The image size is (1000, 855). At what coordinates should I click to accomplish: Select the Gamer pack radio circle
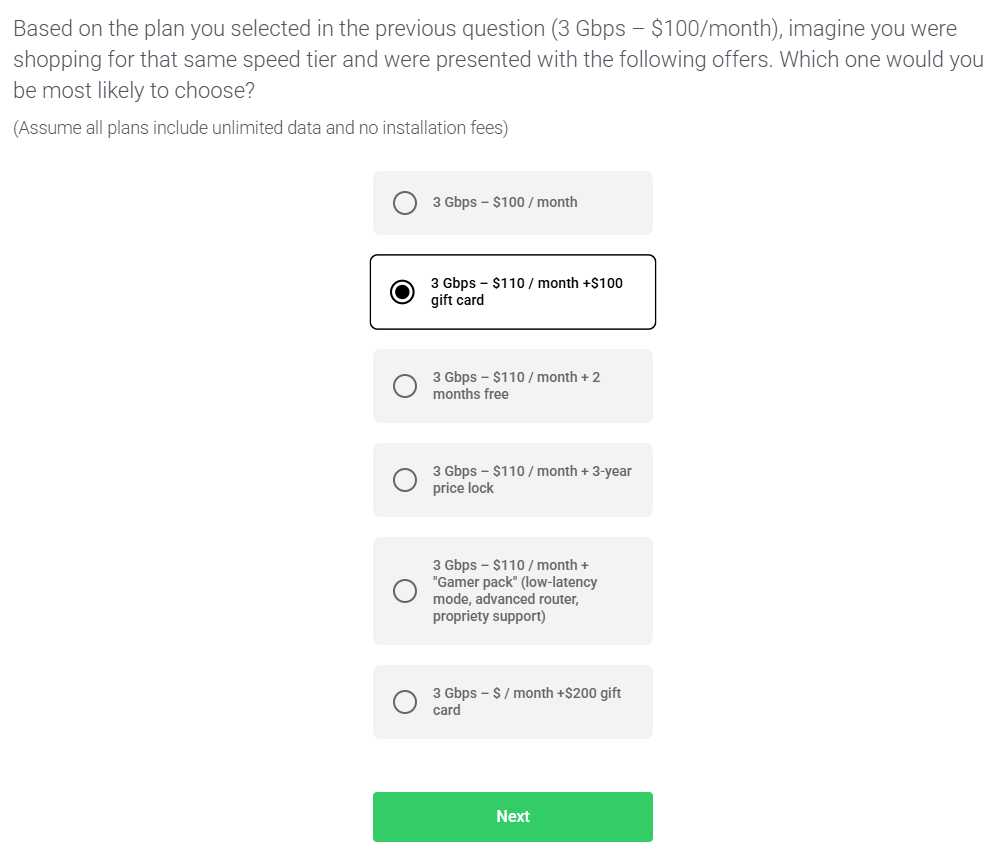[404, 591]
